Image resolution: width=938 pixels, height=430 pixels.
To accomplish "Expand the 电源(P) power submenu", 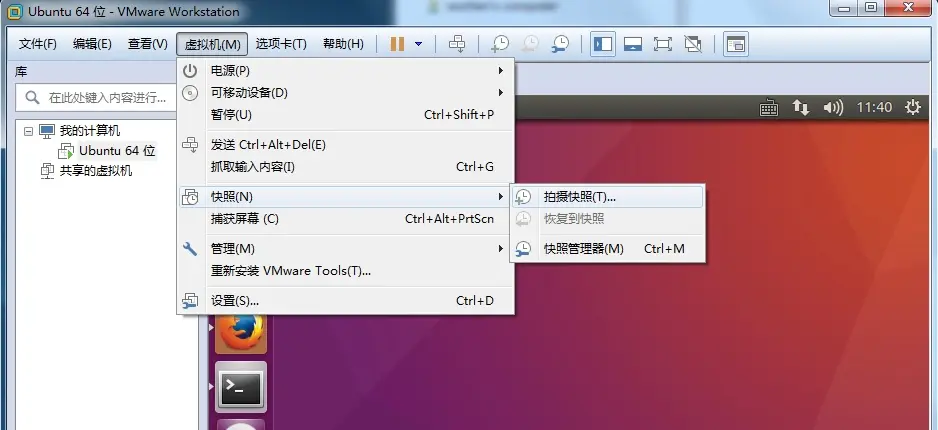I will click(x=346, y=71).
